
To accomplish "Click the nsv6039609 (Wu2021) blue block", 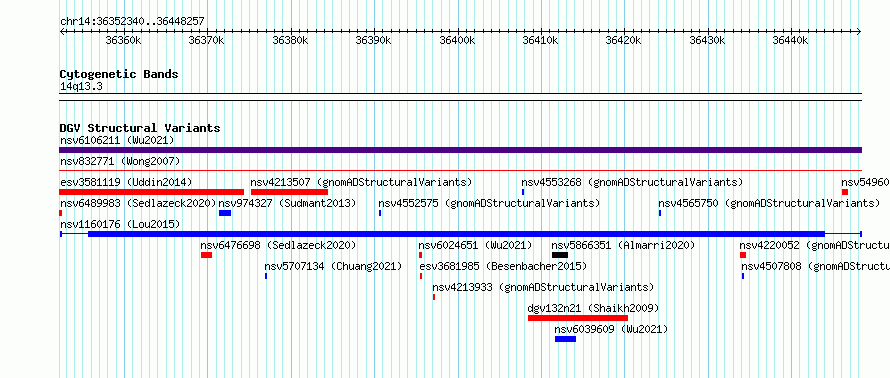I will pos(565,339).
